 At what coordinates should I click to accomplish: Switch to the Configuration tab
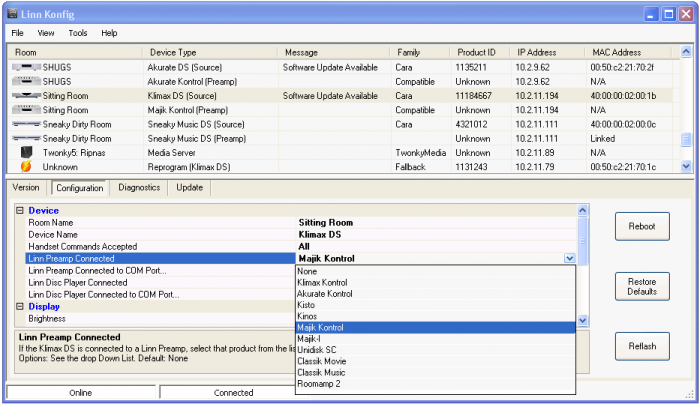(x=79, y=188)
